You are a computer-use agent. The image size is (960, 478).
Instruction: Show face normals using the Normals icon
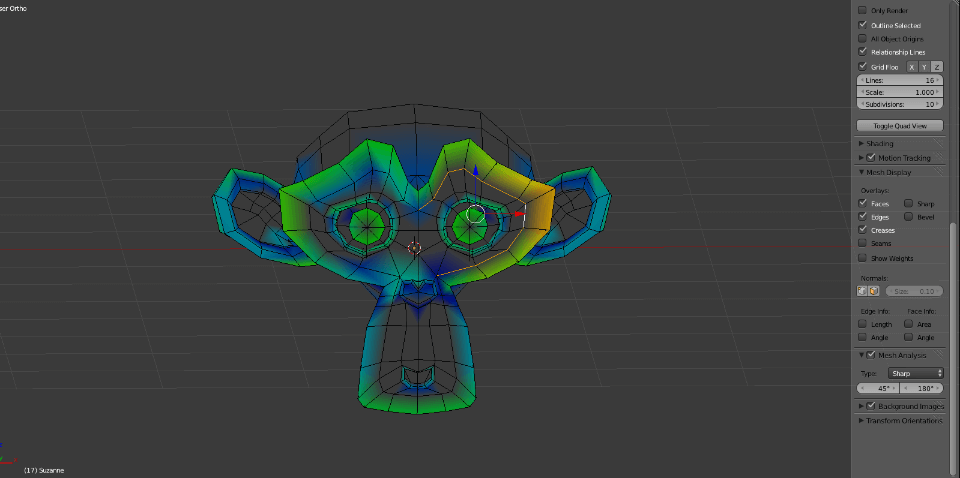pyautogui.click(x=874, y=291)
